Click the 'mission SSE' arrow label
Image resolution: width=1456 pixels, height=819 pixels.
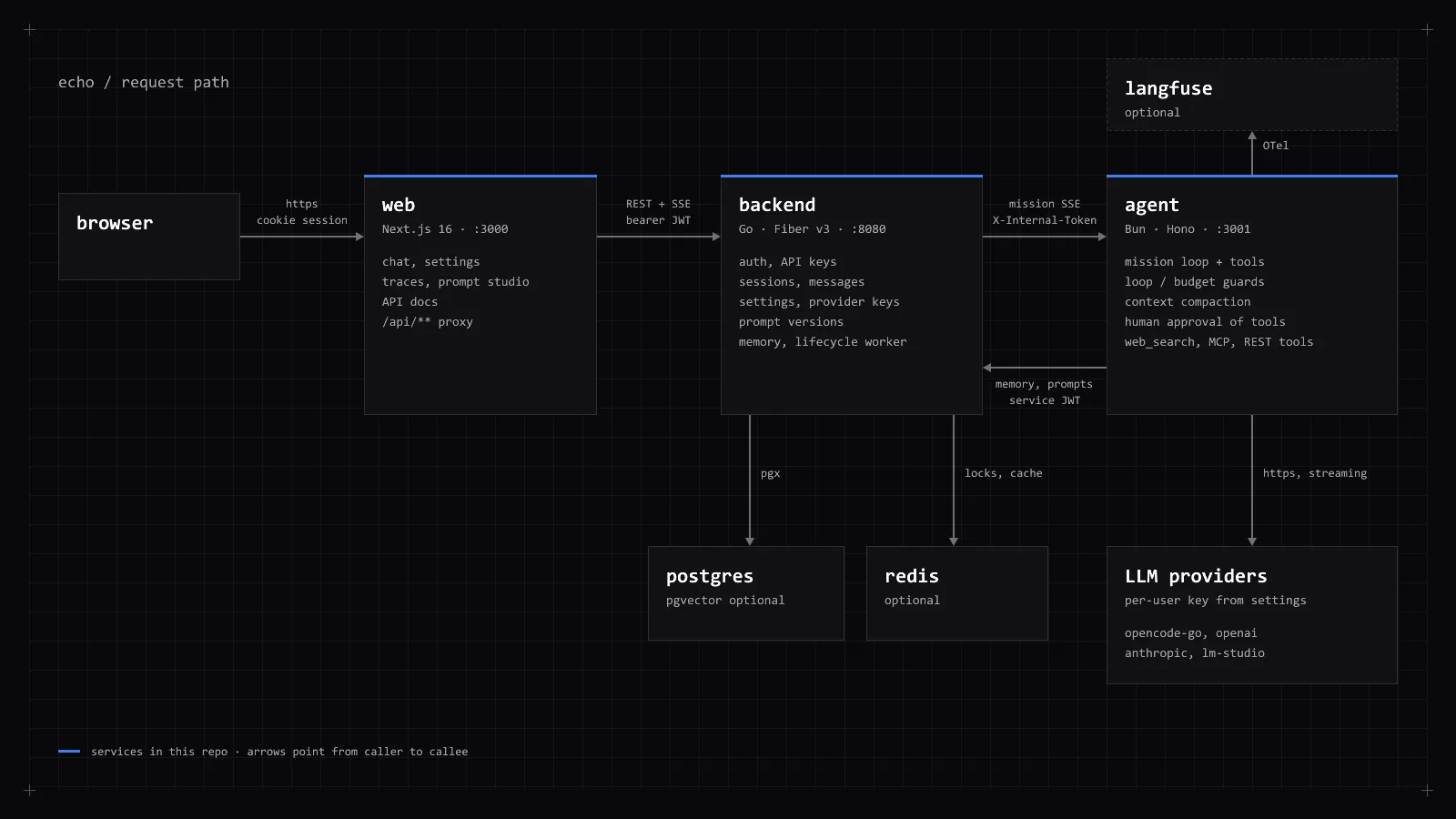point(1045,204)
